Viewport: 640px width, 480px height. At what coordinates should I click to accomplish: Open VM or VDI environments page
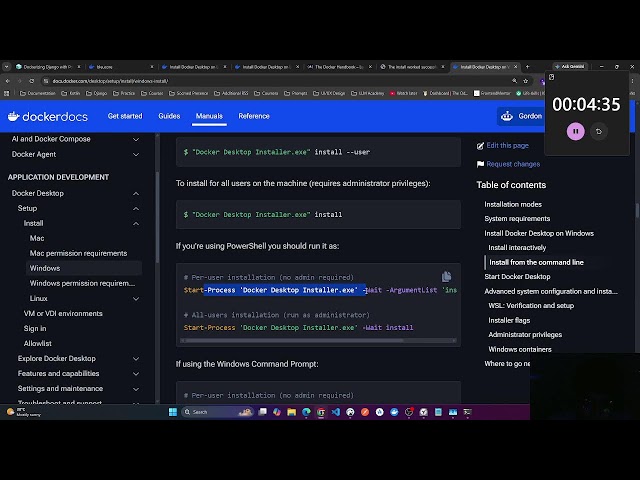(x=63, y=313)
